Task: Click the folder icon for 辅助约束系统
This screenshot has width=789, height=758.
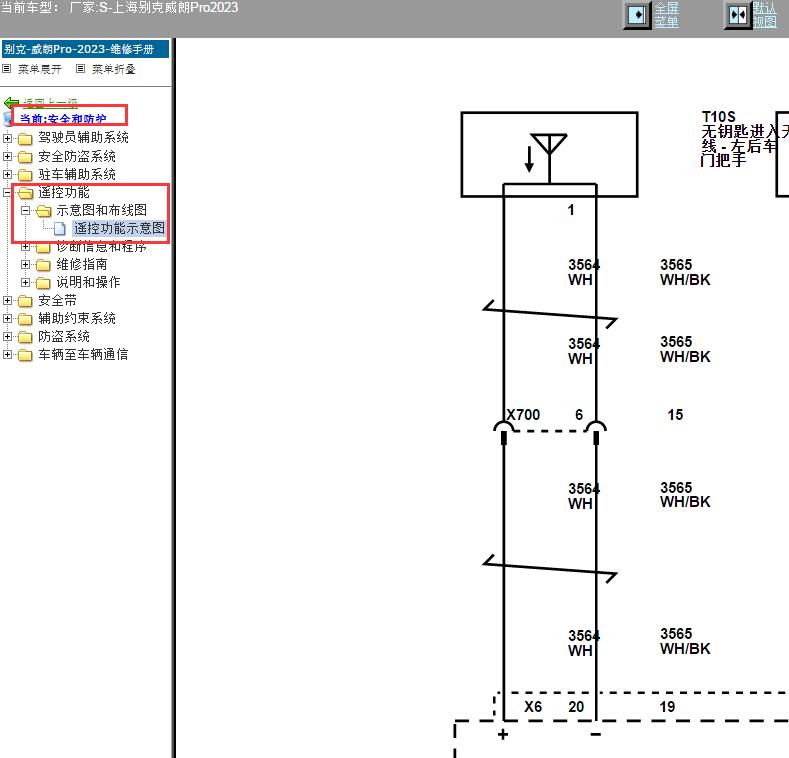Action: click(x=25, y=319)
